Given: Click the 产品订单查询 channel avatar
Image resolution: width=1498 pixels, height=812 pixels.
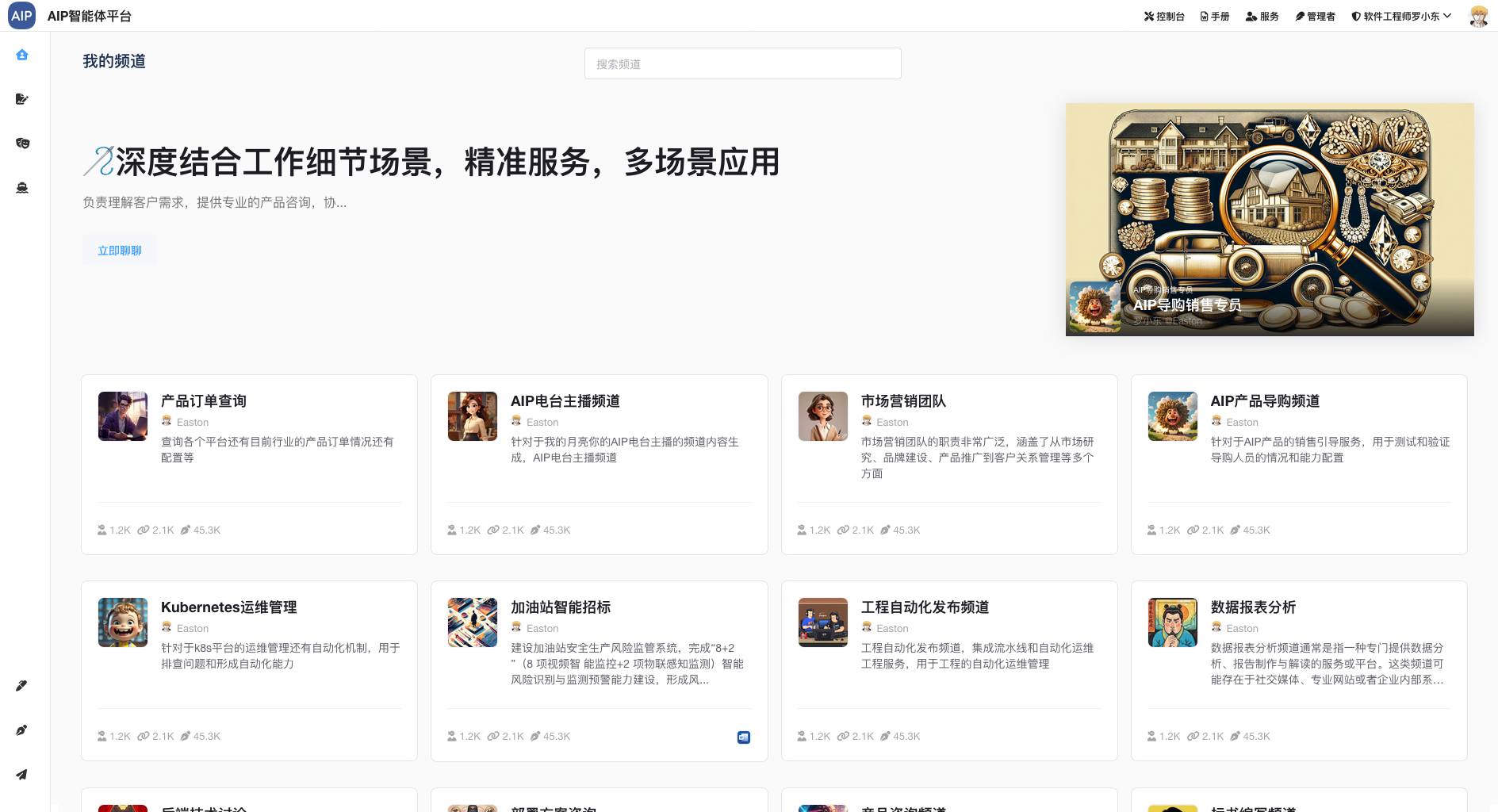Looking at the screenshot, I should [123, 416].
